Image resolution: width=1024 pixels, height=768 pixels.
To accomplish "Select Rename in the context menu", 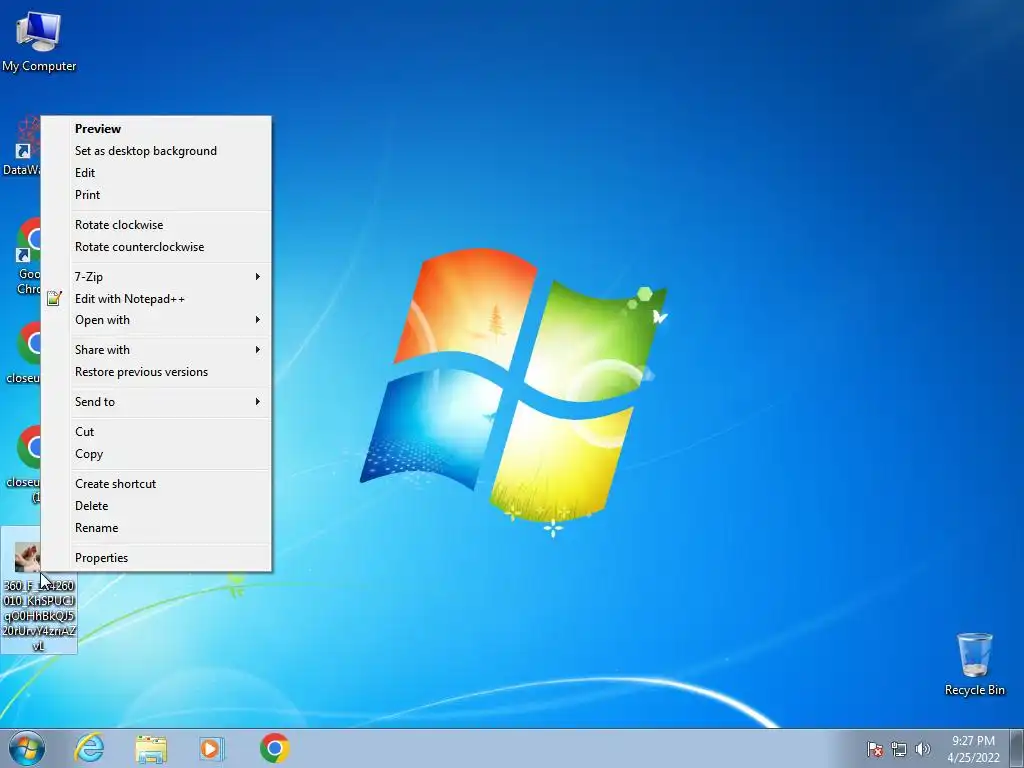I will (156, 528).
